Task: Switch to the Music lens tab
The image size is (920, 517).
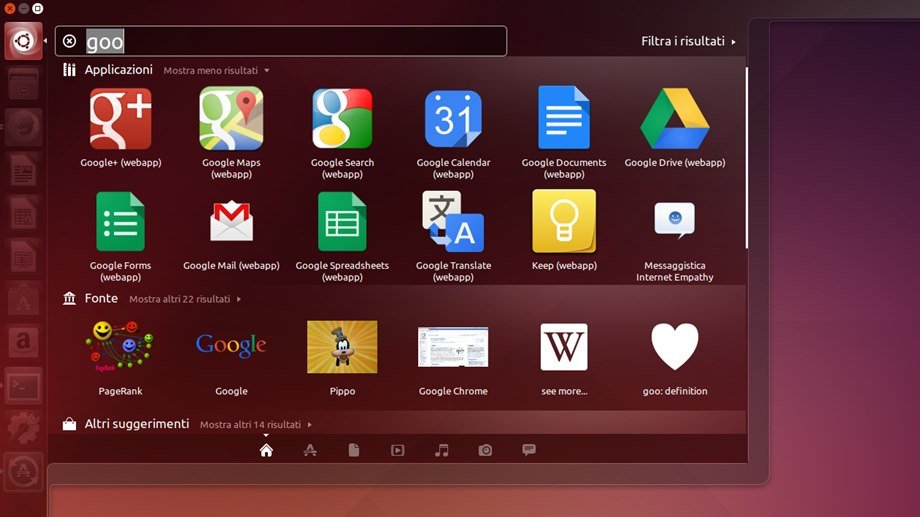Action: pyautogui.click(x=441, y=451)
